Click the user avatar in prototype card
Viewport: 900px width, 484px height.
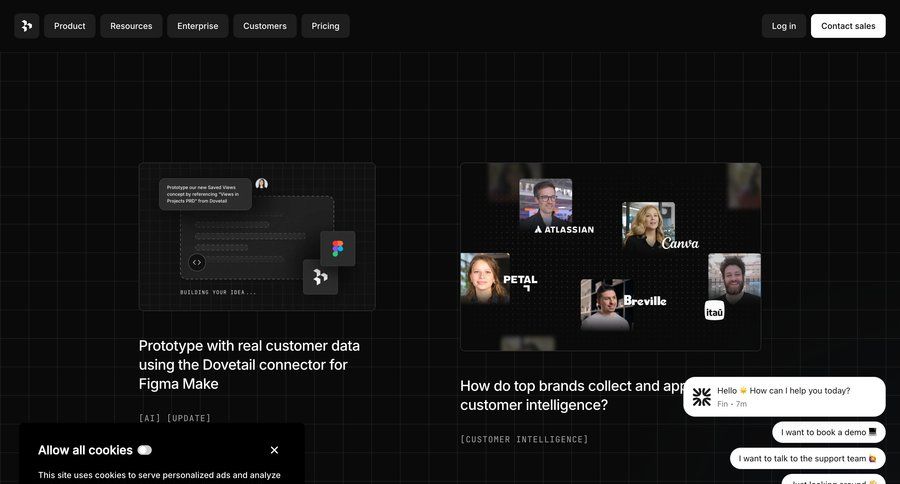click(261, 184)
